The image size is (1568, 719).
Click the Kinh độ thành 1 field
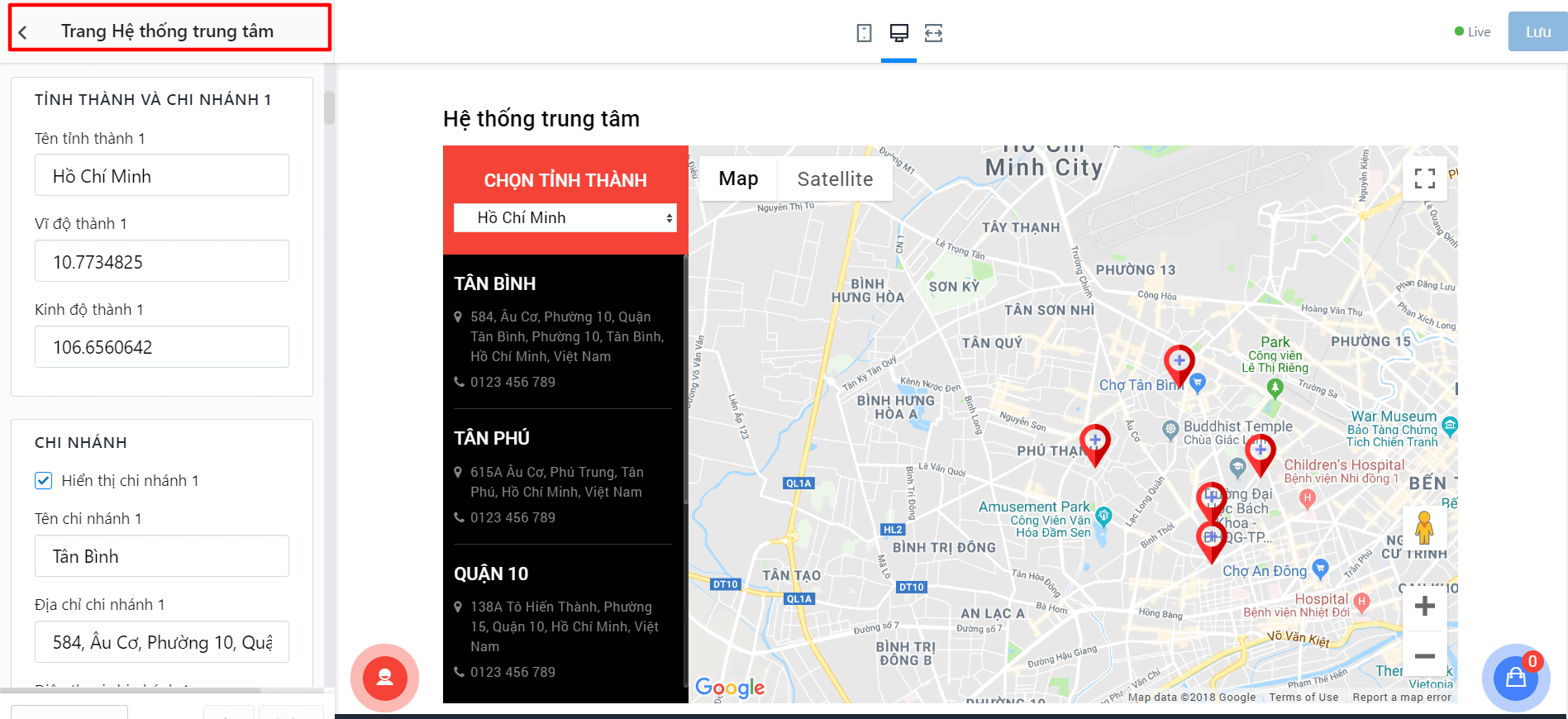(x=162, y=347)
